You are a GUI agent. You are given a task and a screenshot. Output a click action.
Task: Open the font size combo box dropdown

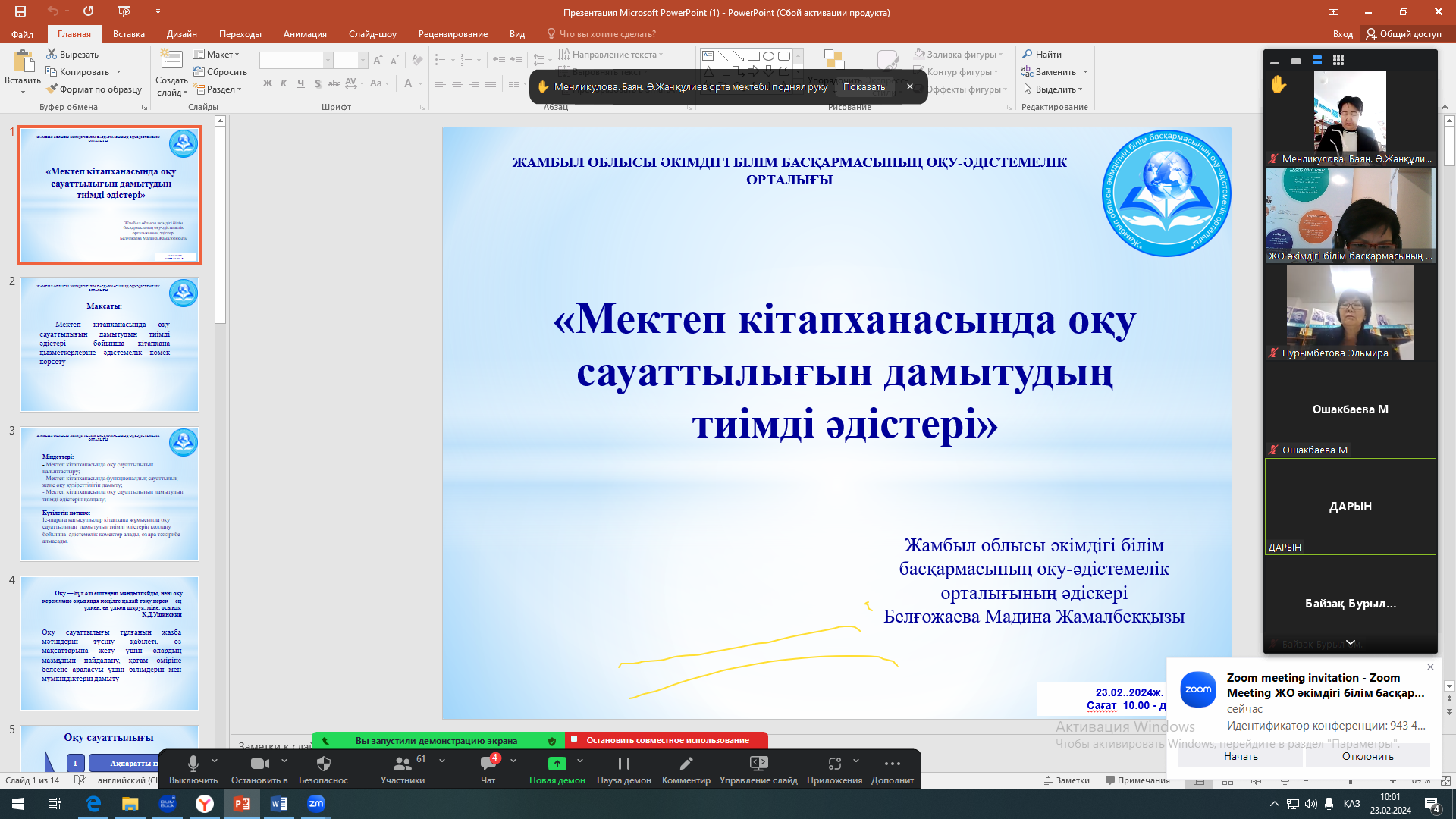363,60
